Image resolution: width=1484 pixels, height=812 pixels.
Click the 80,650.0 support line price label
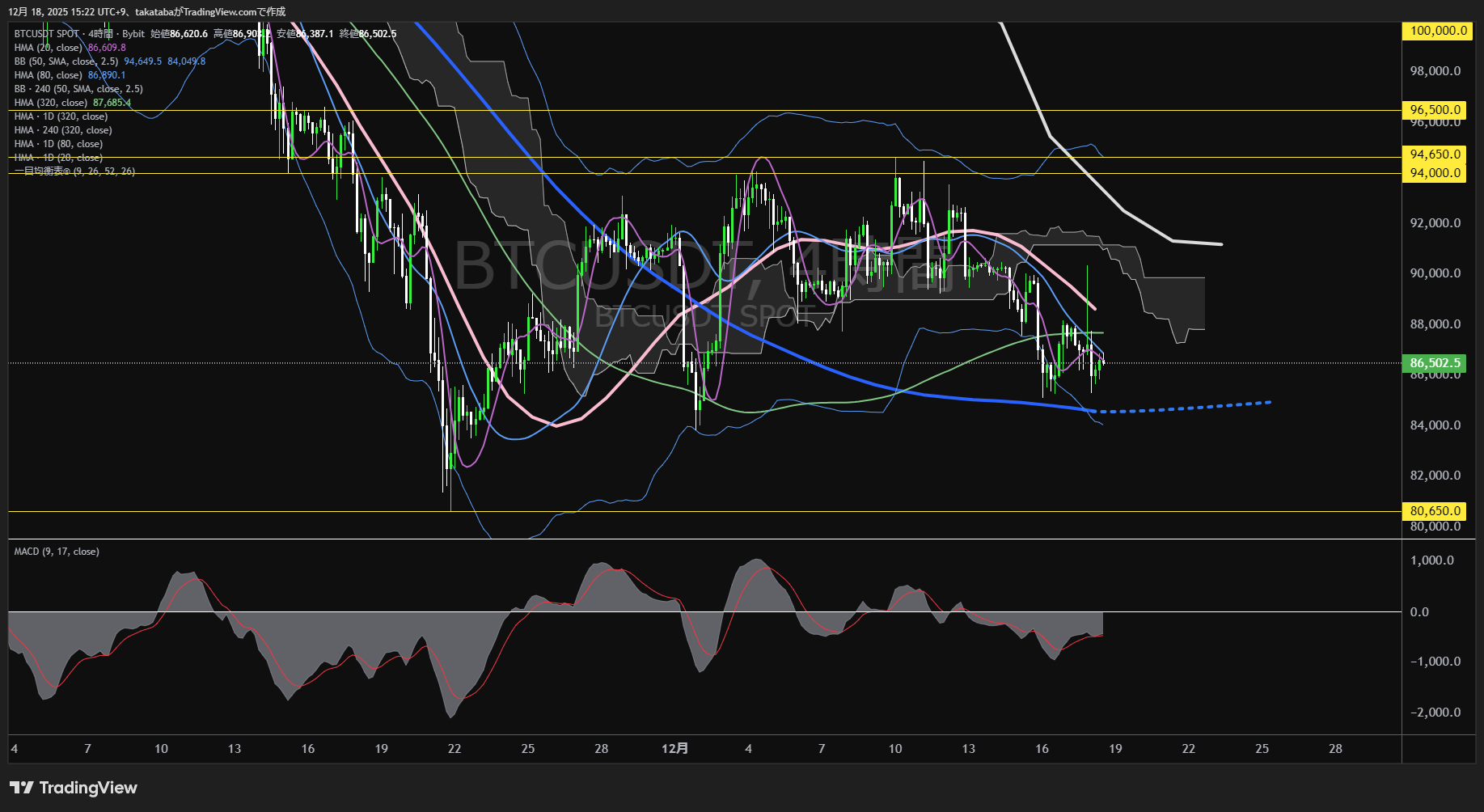pyautogui.click(x=1436, y=511)
